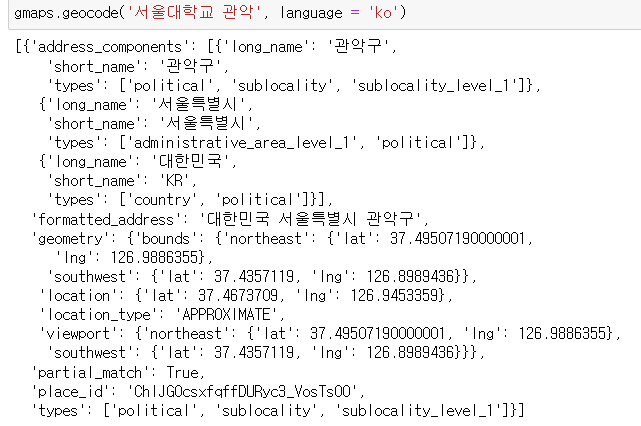Click the 'APPROXIMATE' location_type value

[x=226, y=315]
